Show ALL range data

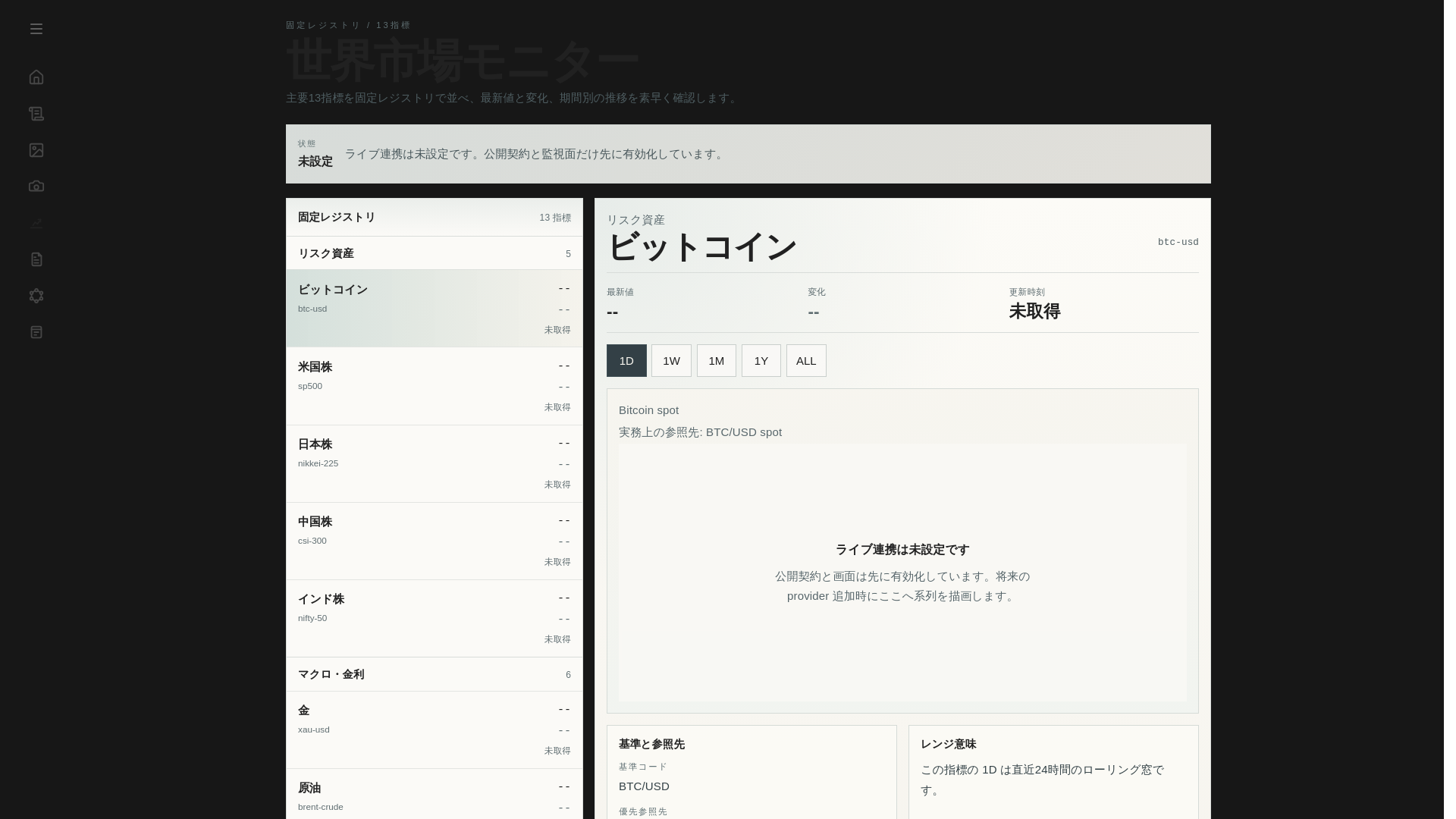coord(806,361)
